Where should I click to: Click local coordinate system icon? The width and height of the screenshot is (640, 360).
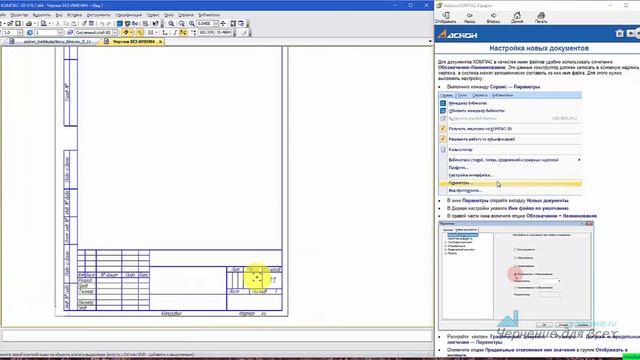click(164, 32)
